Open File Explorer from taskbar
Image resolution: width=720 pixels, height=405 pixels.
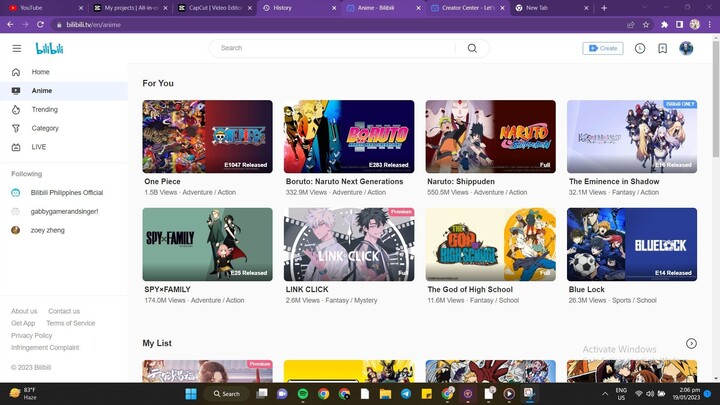coord(385,394)
